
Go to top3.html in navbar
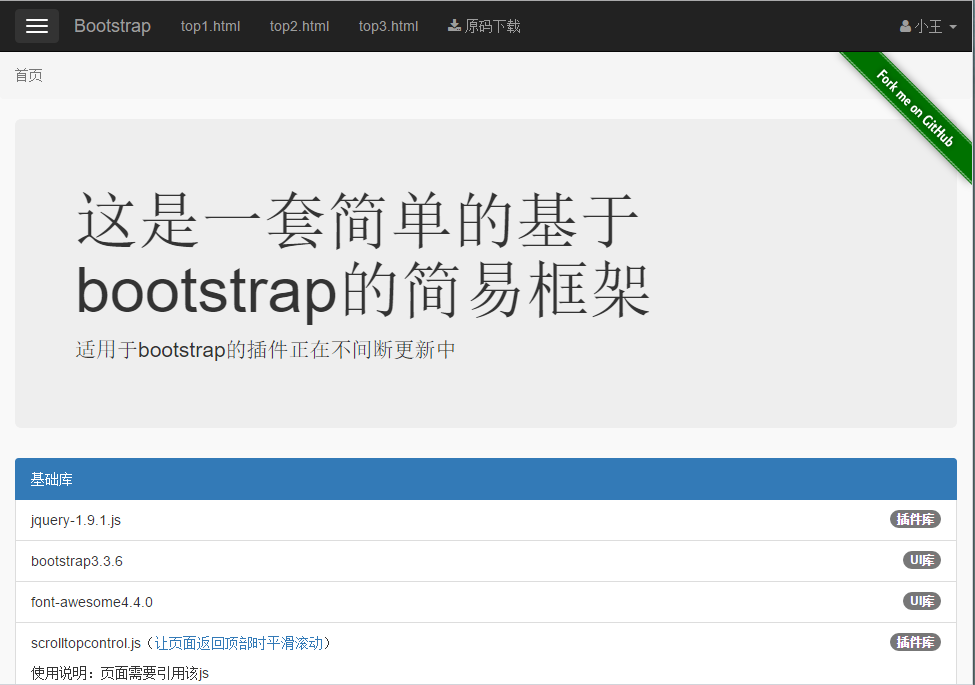pos(388,26)
